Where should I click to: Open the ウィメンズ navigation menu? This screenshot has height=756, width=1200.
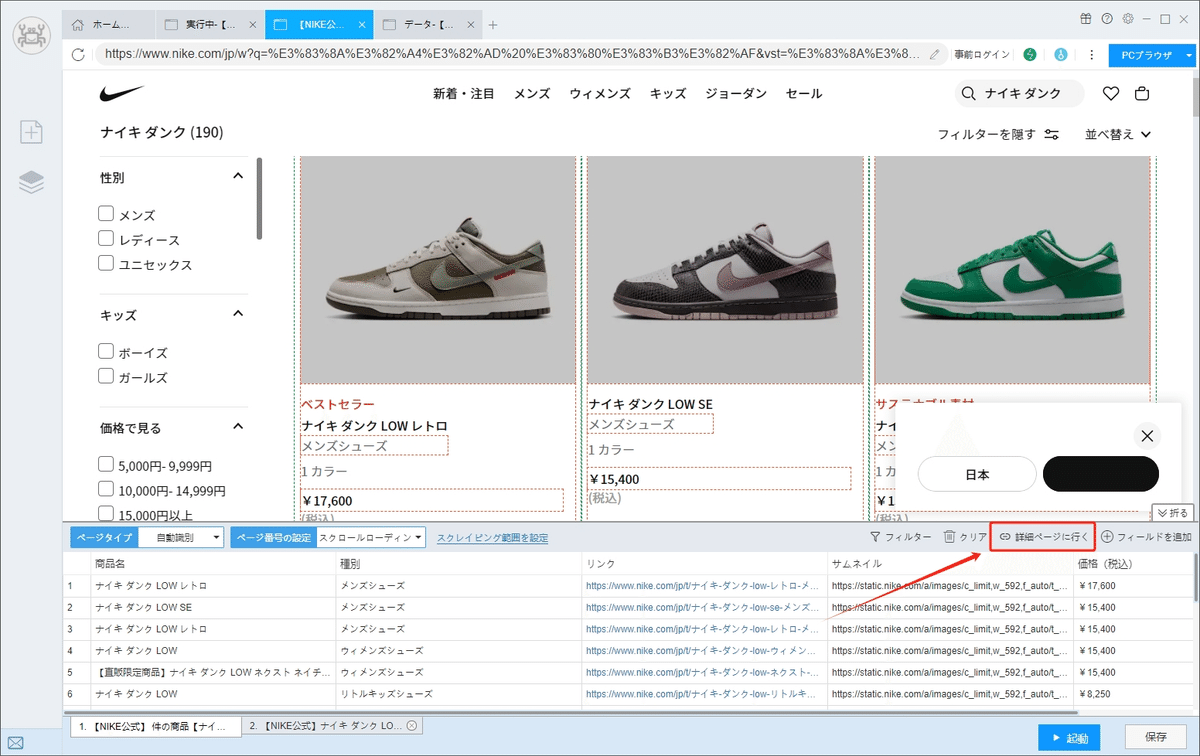click(600, 93)
